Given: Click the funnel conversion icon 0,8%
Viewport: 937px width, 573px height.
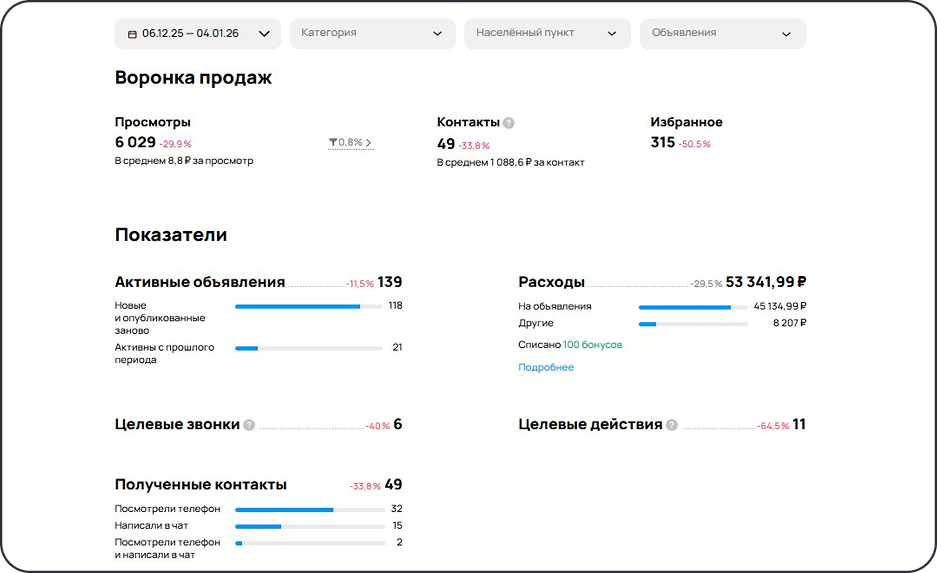Looking at the screenshot, I should click(333, 143).
